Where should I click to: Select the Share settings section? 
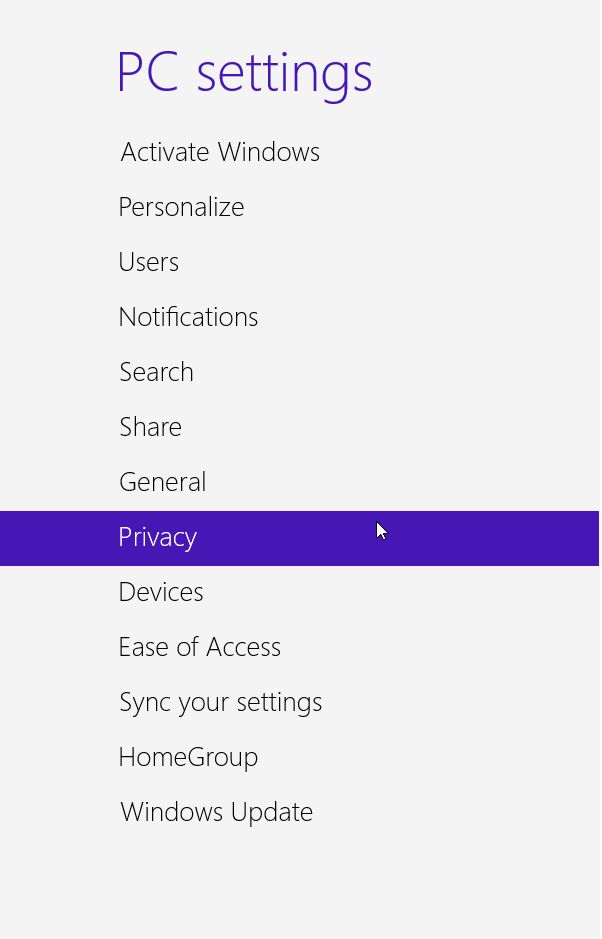click(x=150, y=427)
